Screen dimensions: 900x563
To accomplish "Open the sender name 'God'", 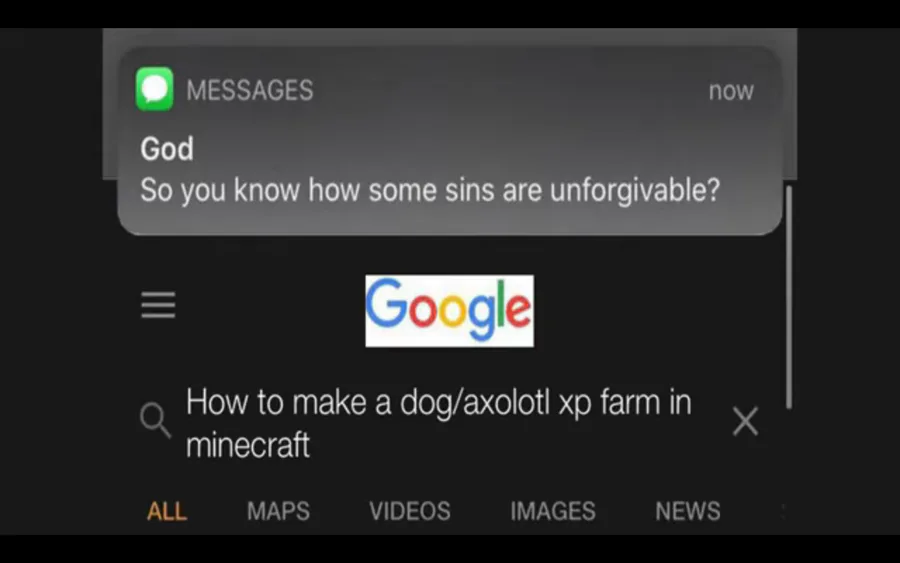I will click(167, 149).
